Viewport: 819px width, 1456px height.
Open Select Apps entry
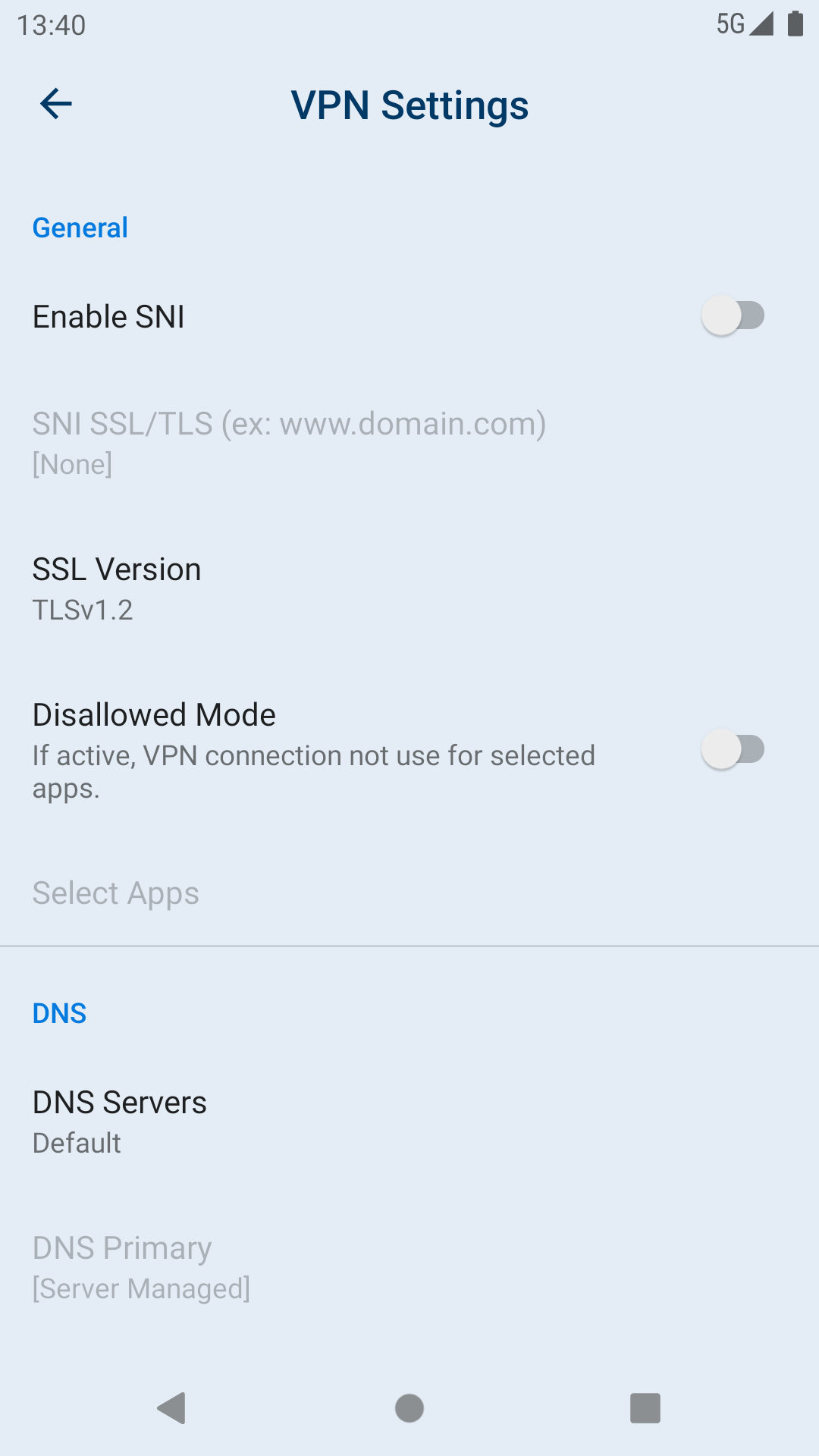point(116,893)
